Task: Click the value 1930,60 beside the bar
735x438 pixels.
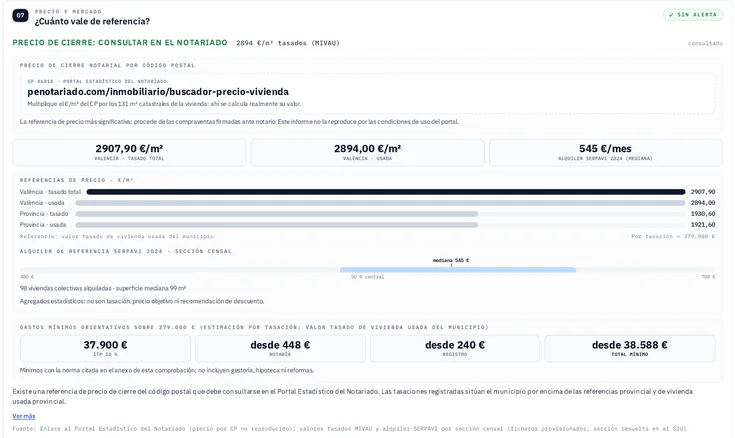Action: 703,214
